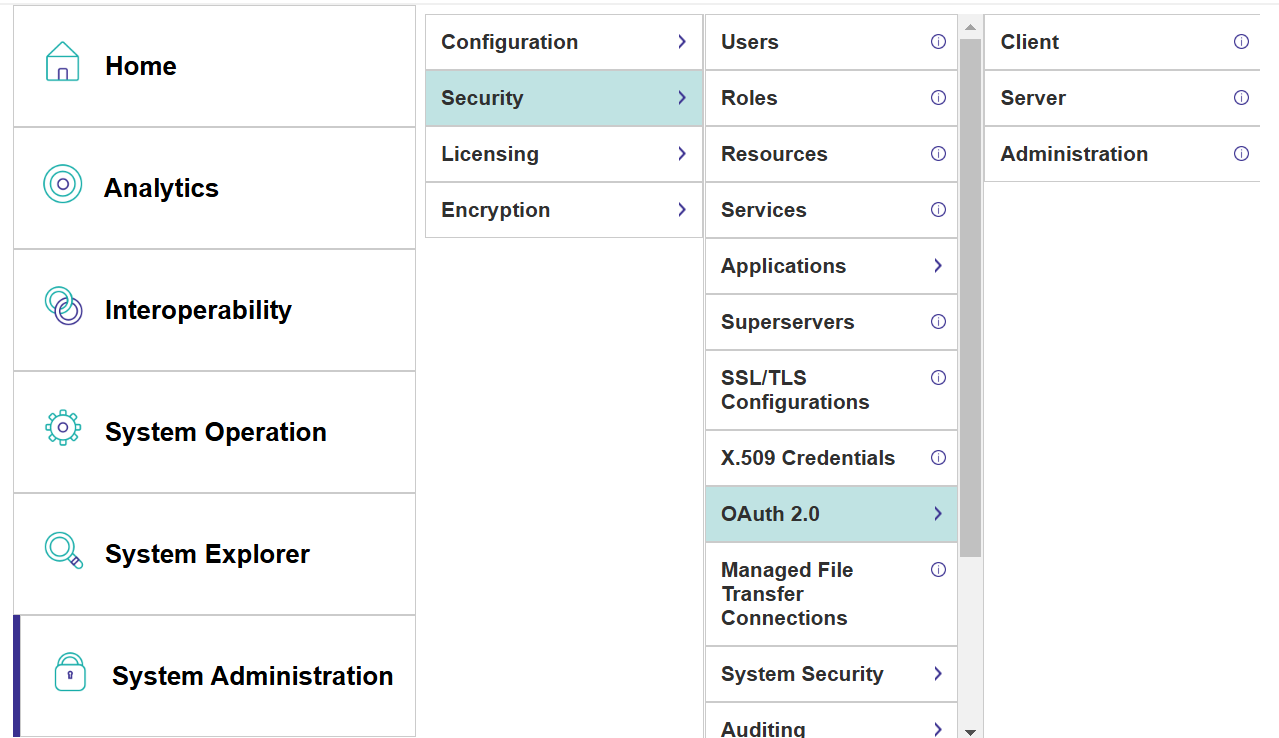Screen dimensions: 1279x738
Task: Expand the System Security chevron
Action: 938,674
